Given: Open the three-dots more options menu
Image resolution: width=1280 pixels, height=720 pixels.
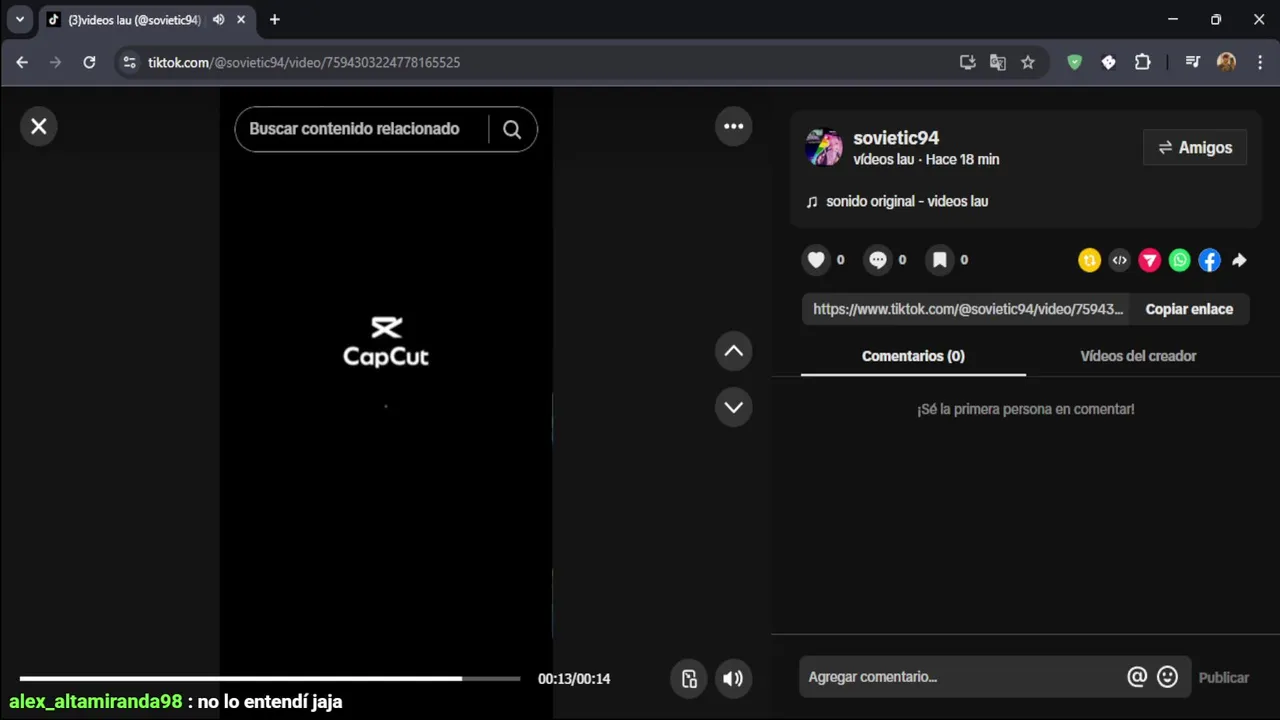Looking at the screenshot, I should [x=733, y=126].
